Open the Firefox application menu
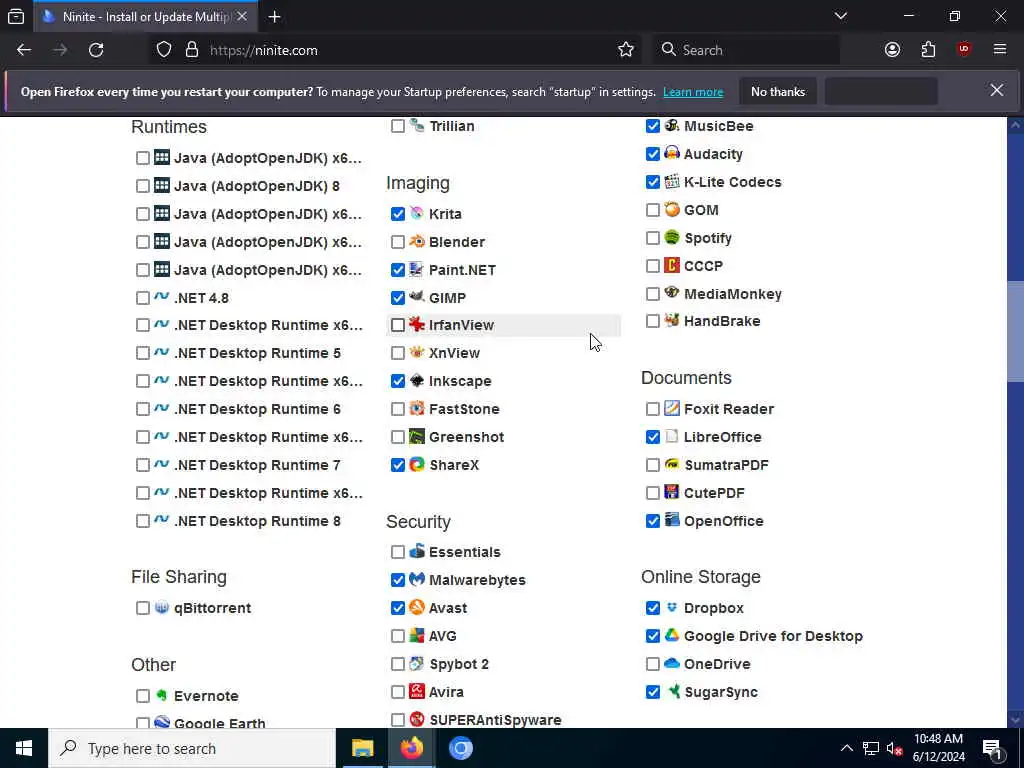Viewport: 1024px width, 768px height. (x=1000, y=50)
